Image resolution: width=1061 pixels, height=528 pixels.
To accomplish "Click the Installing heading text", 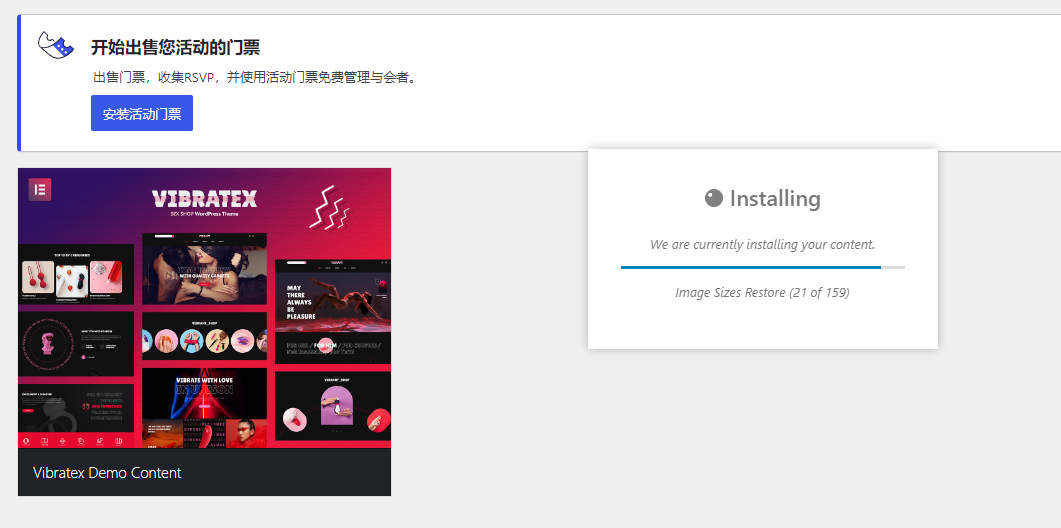I will (x=775, y=198).
